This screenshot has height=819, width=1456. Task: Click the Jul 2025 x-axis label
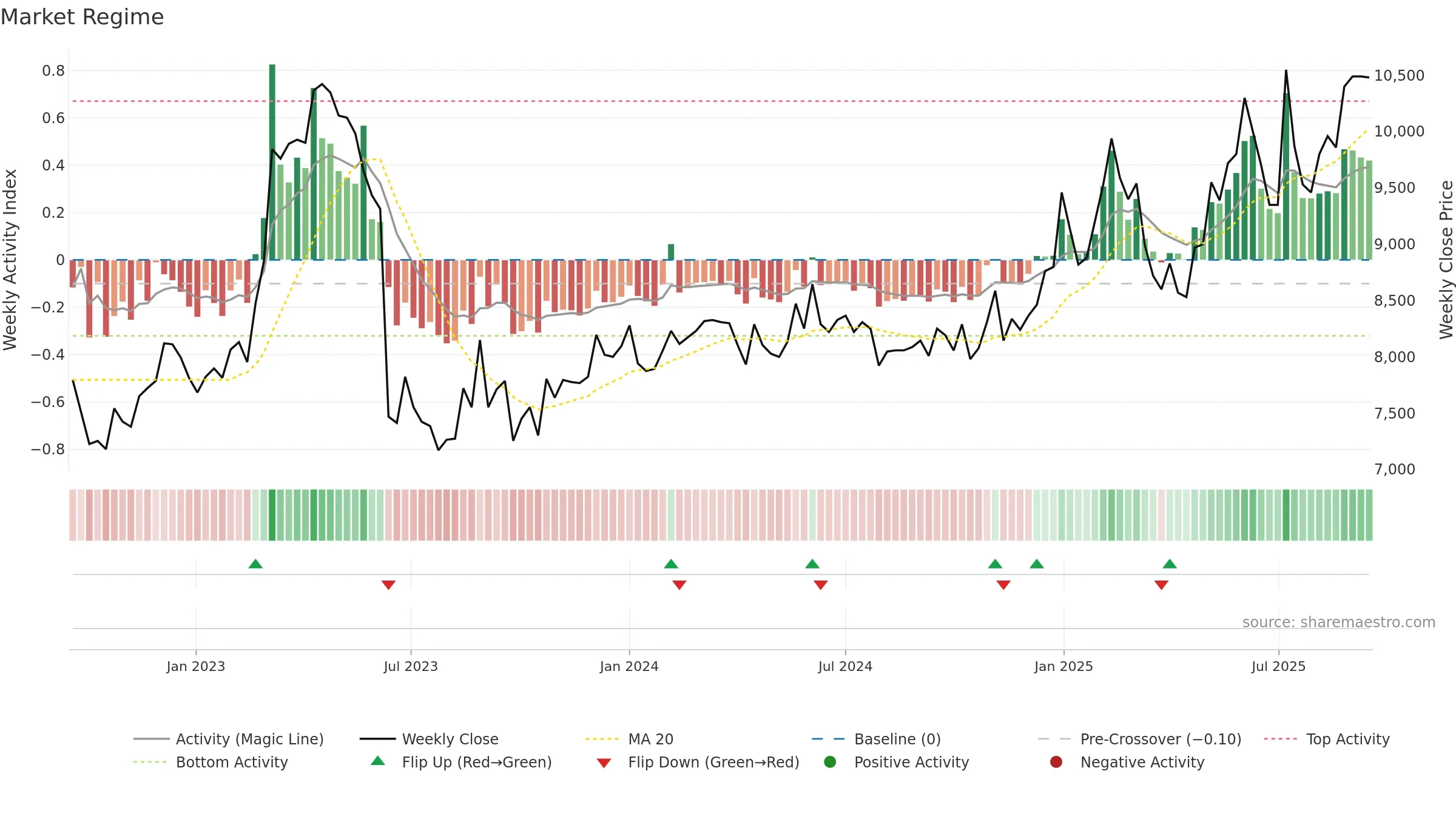click(x=1278, y=666)
